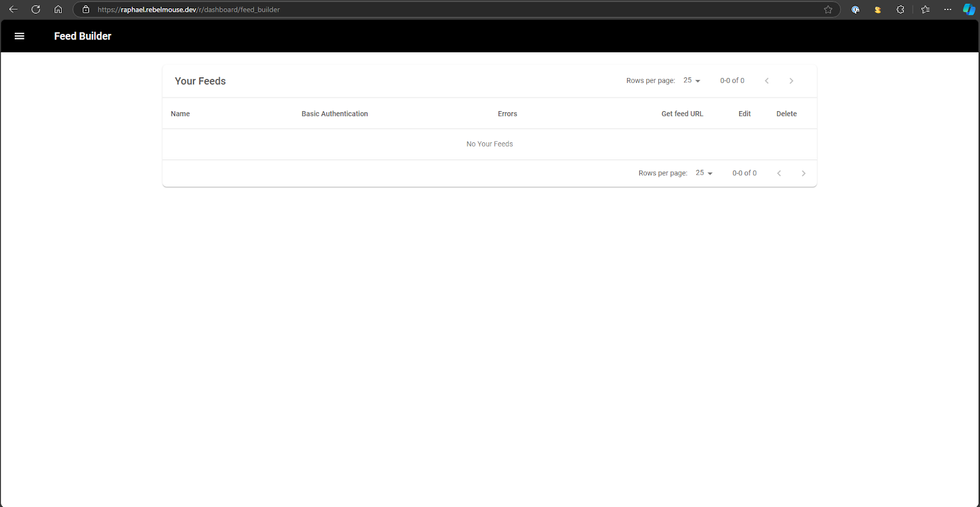
Task: Open the browser's three-dots settings menu
Action: [947, 10]
